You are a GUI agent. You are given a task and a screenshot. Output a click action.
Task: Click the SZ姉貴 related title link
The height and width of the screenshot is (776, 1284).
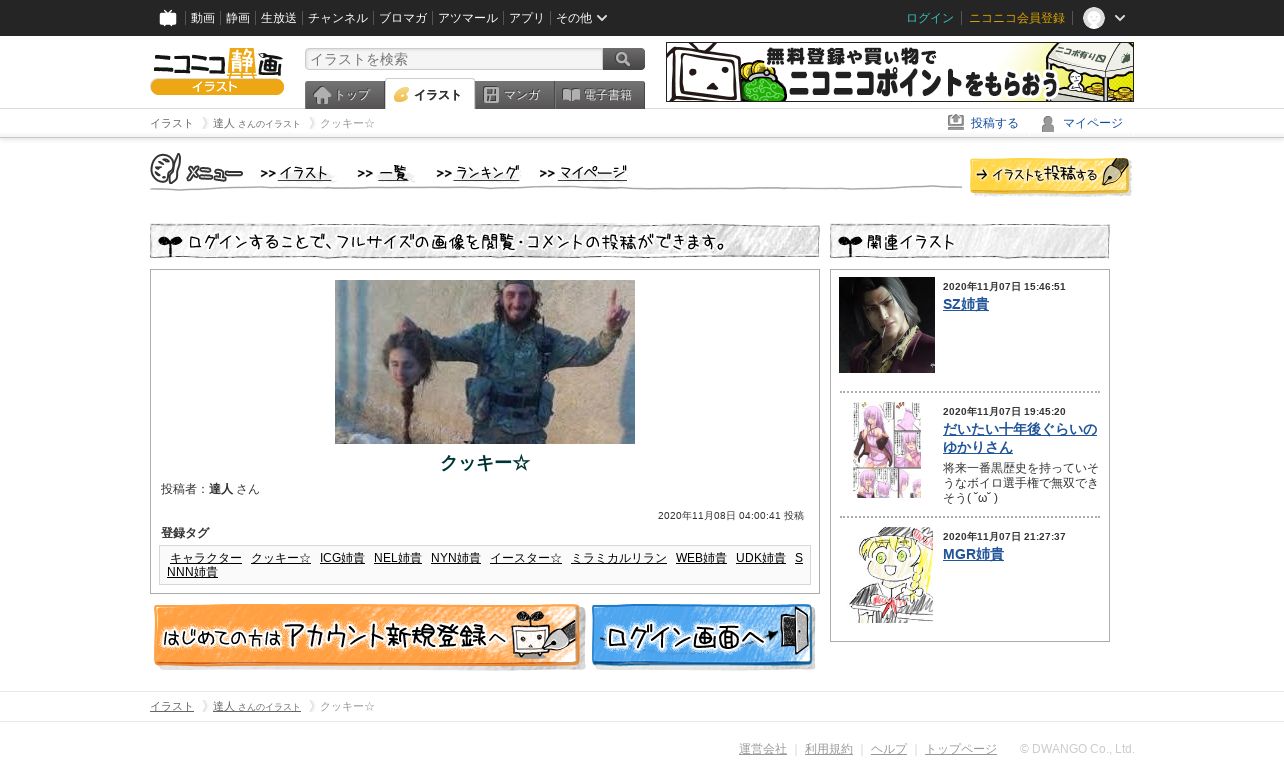coord(966,304)
